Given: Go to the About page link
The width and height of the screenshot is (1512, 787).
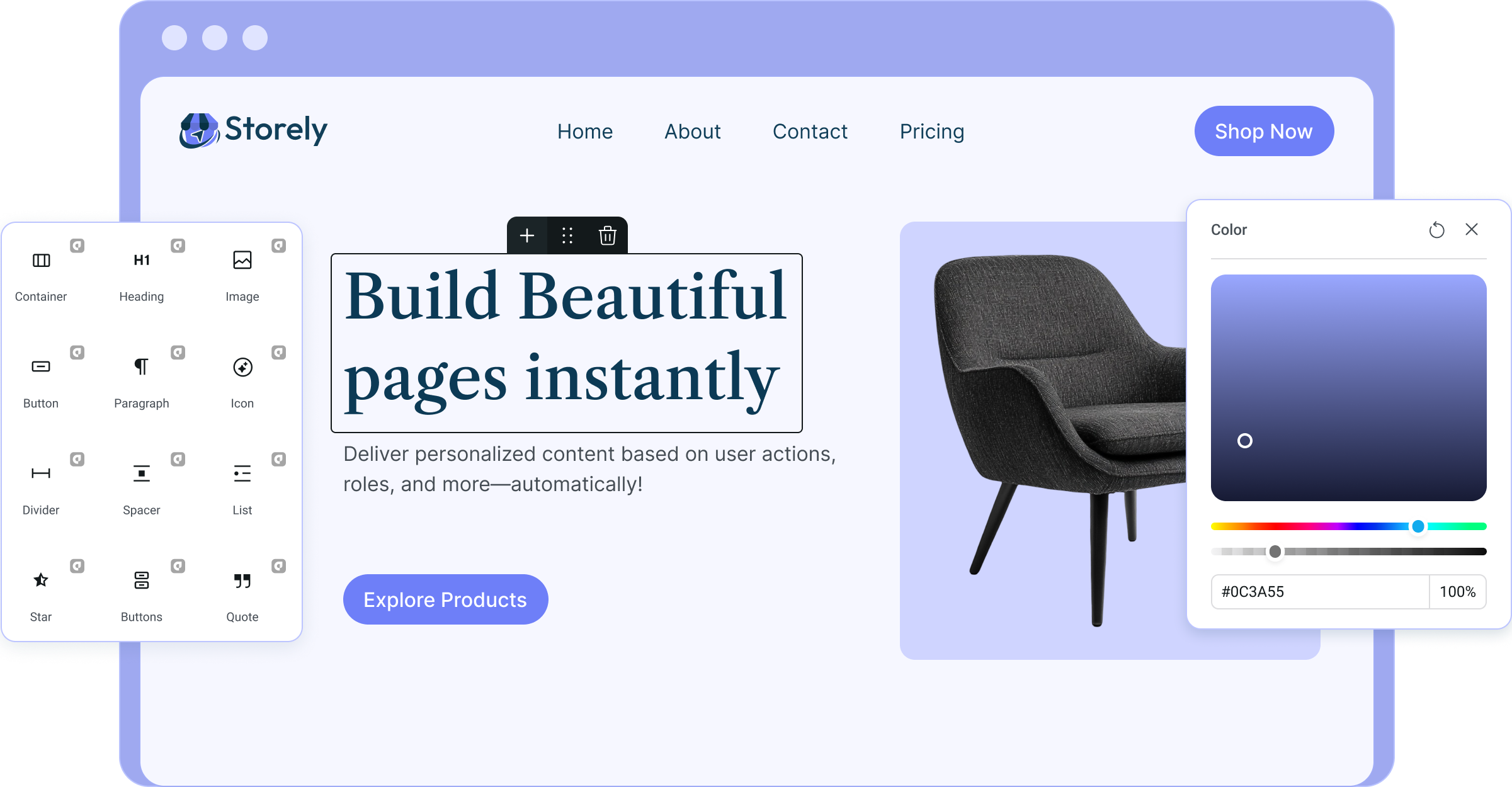Looking at the screenshot, I should tap(693, 132).
